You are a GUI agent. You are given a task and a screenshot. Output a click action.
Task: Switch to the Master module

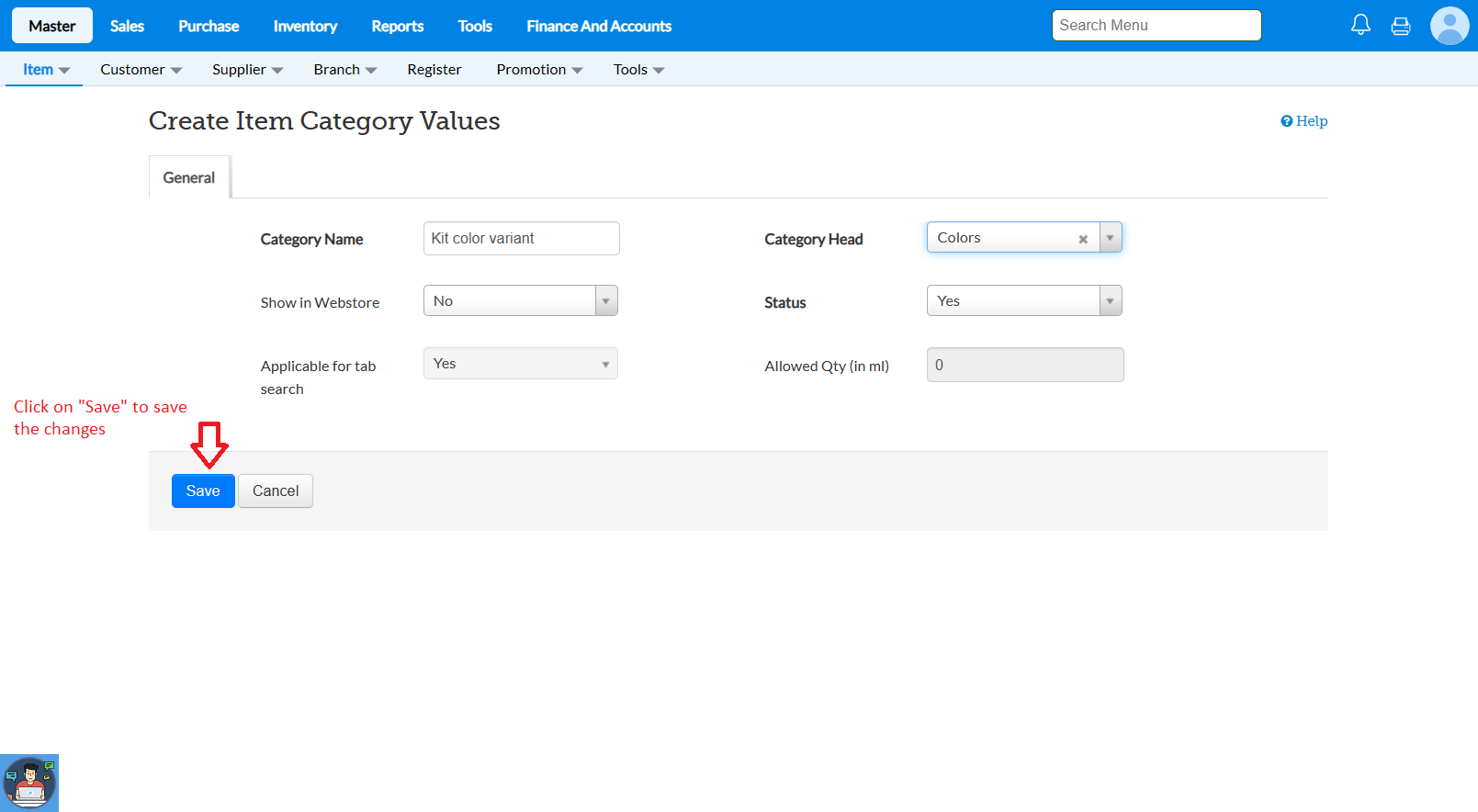(x=52, y=26)
